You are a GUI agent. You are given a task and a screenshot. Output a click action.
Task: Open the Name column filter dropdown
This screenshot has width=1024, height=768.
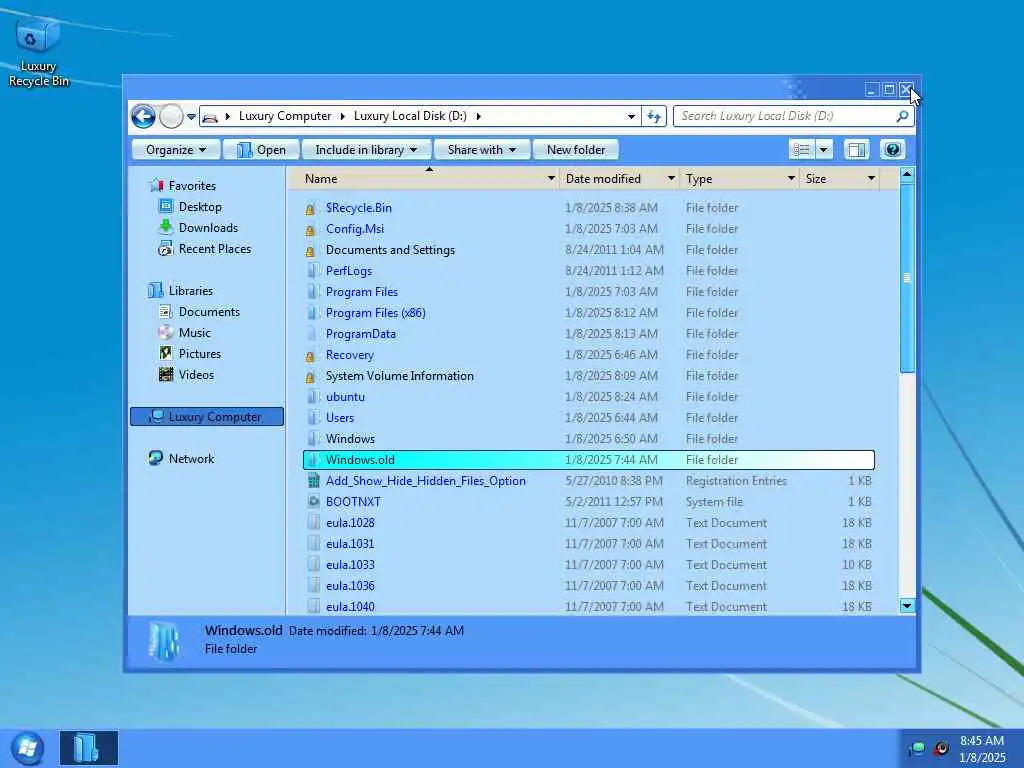point(551,178)
